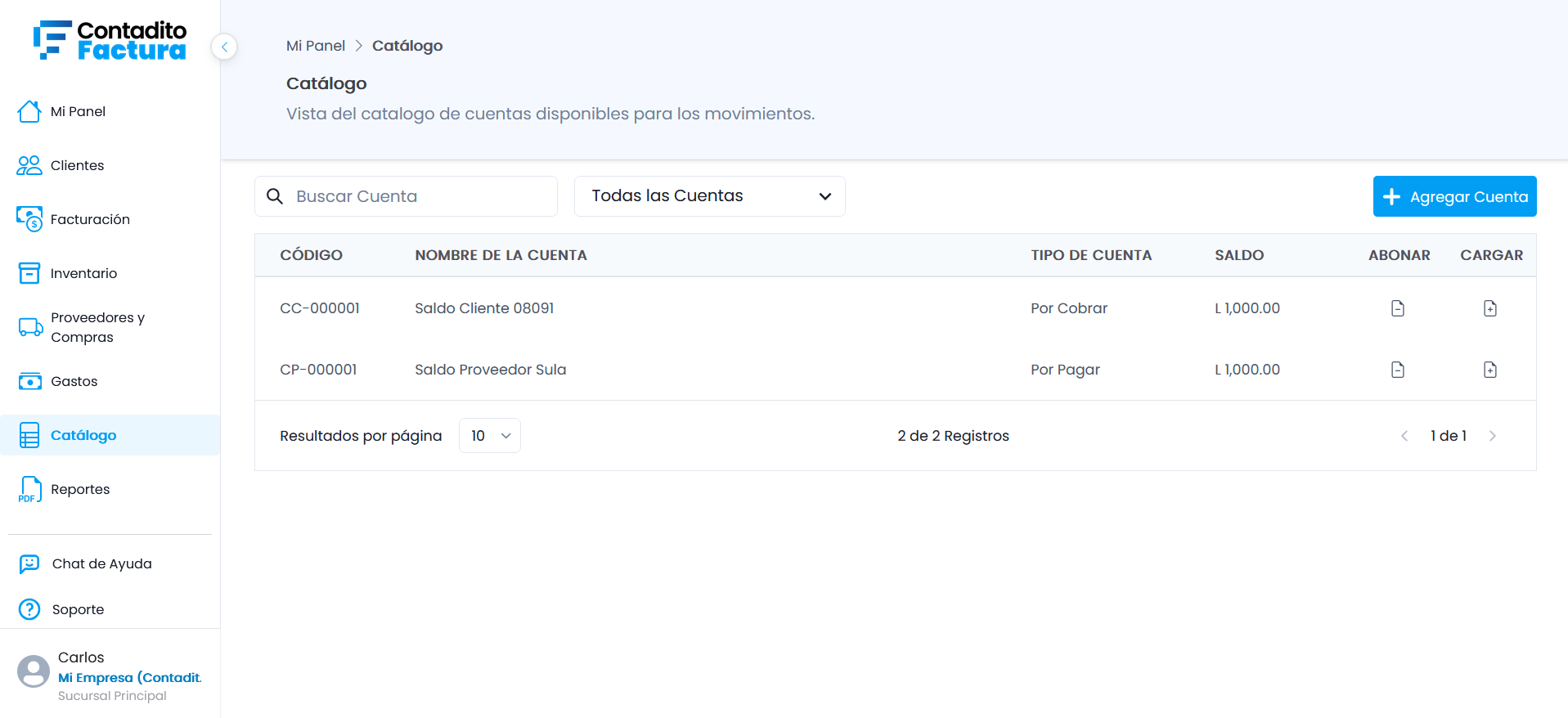Screen dimensions: 1568x718
Task: Click the Gastos cash icon
Action: pyautogui.click(x=30, y=381)
